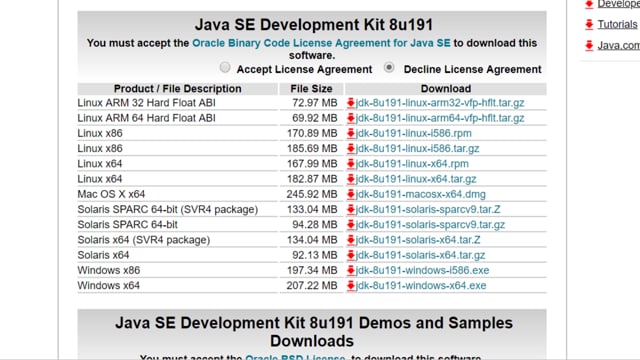The height and width of the screenshot is (360, 640).
Task: Click the Linux ARM 64 Hard Float ABI row label
Action: [x=146, y=118]
